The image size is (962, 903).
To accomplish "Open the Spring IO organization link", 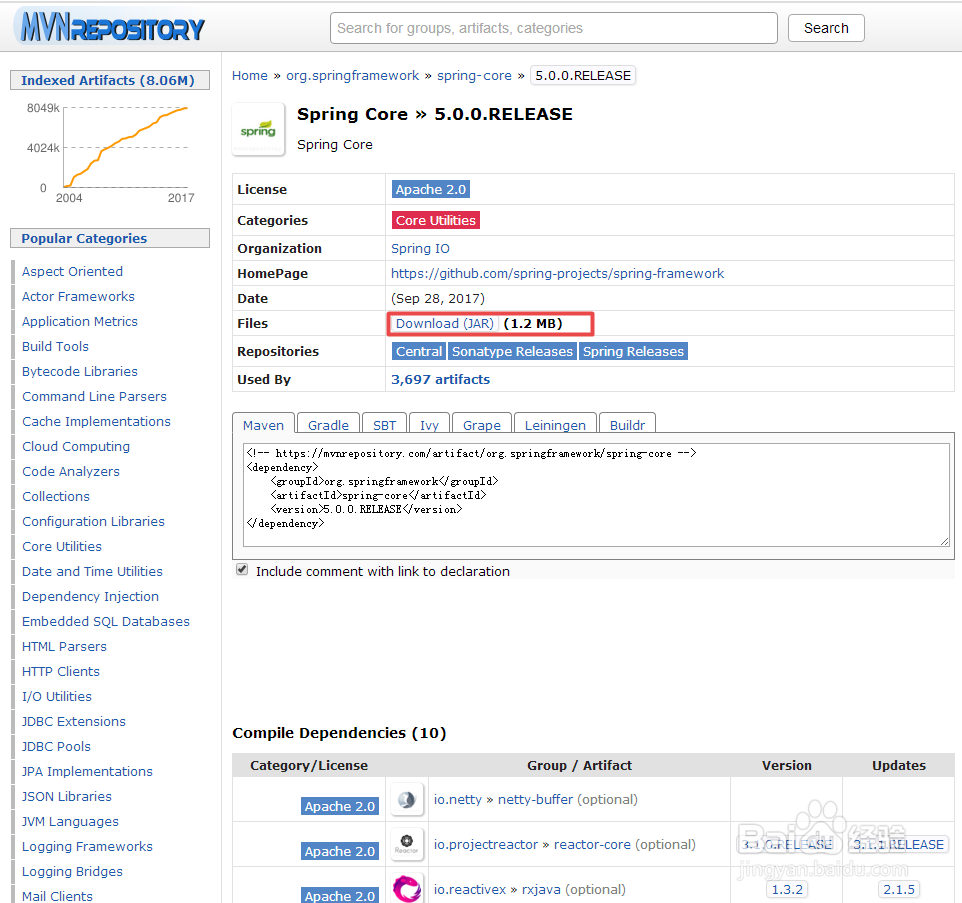I will tap(420, 248).
